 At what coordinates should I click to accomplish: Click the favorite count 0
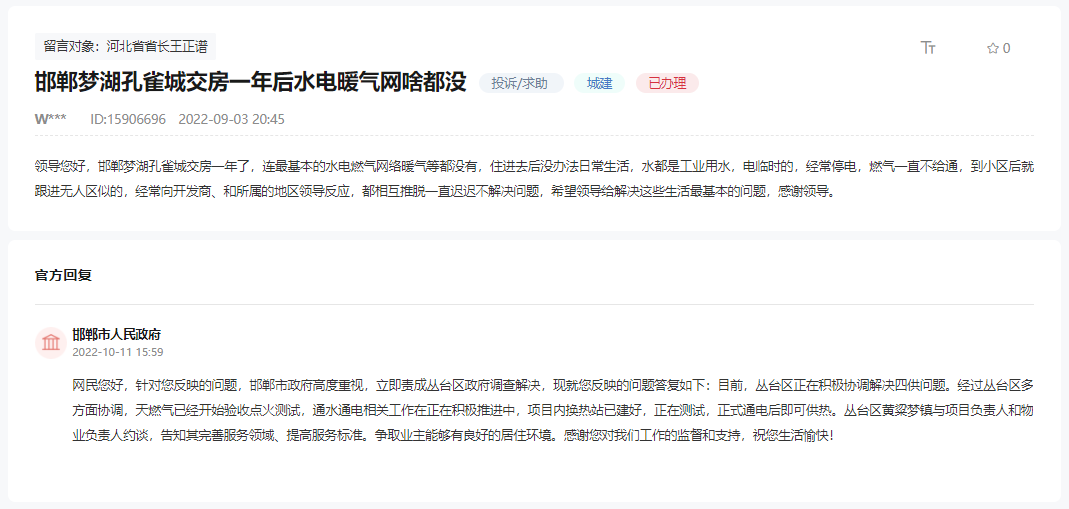(x=1007, y=48)
